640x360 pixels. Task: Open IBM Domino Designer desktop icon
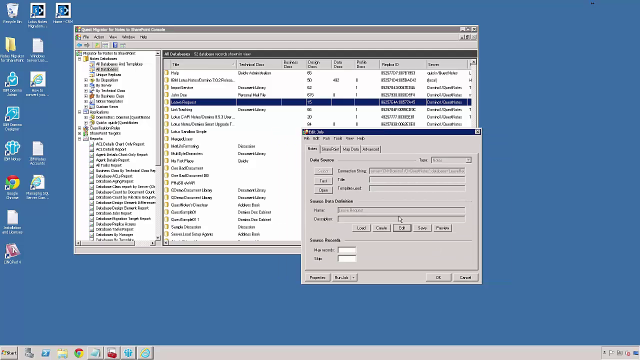[x=12, y=118]
